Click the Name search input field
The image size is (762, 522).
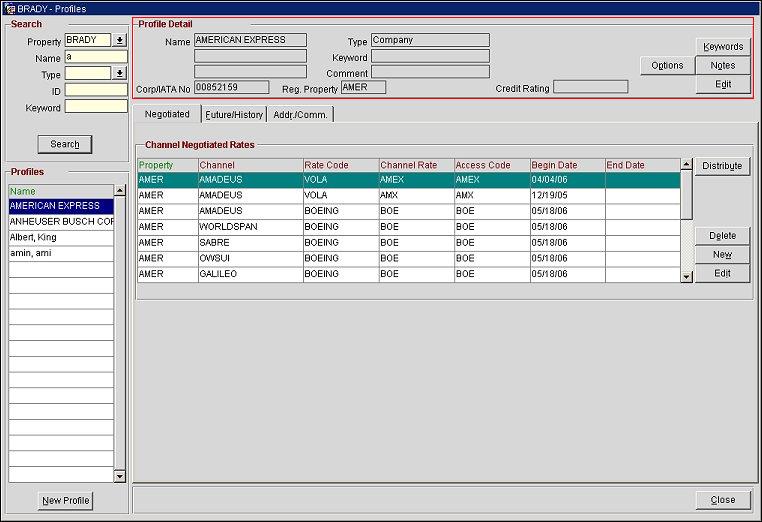[x=96, y=57]
